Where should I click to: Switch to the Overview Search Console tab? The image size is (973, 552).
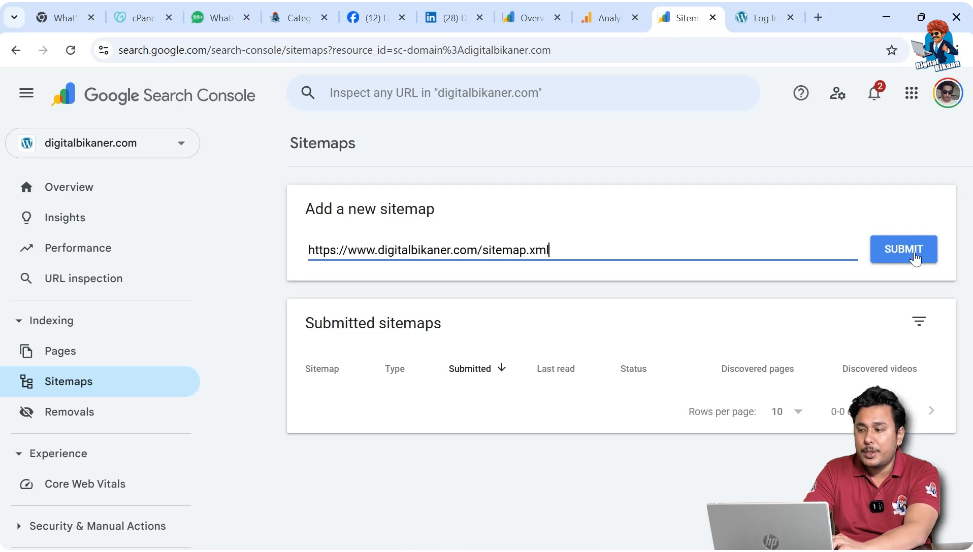click(531, 17)
